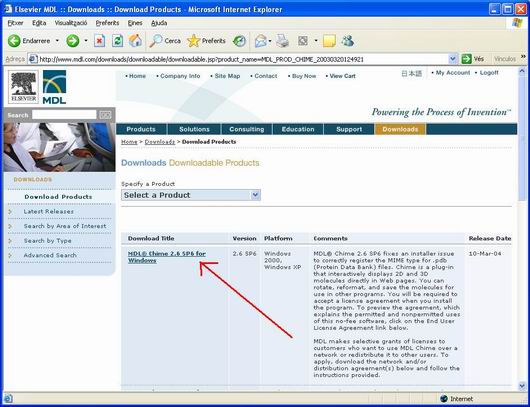The image size is (530, 407).
Task: Open the Preferits menu in menu bar
Action: [x=107, y=23]
